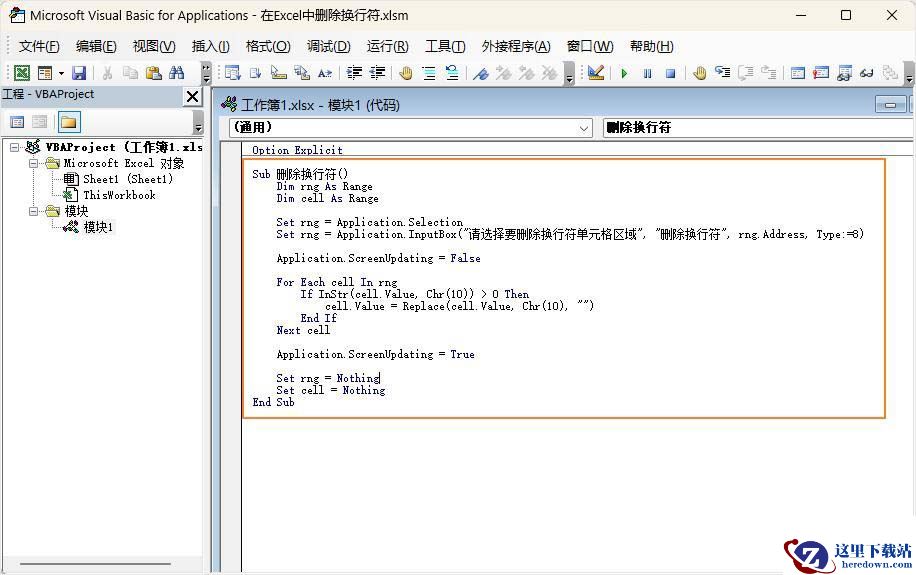Click View Code icon in Project panel
This screenshot has height=575, width=916.
click(17, 122)
